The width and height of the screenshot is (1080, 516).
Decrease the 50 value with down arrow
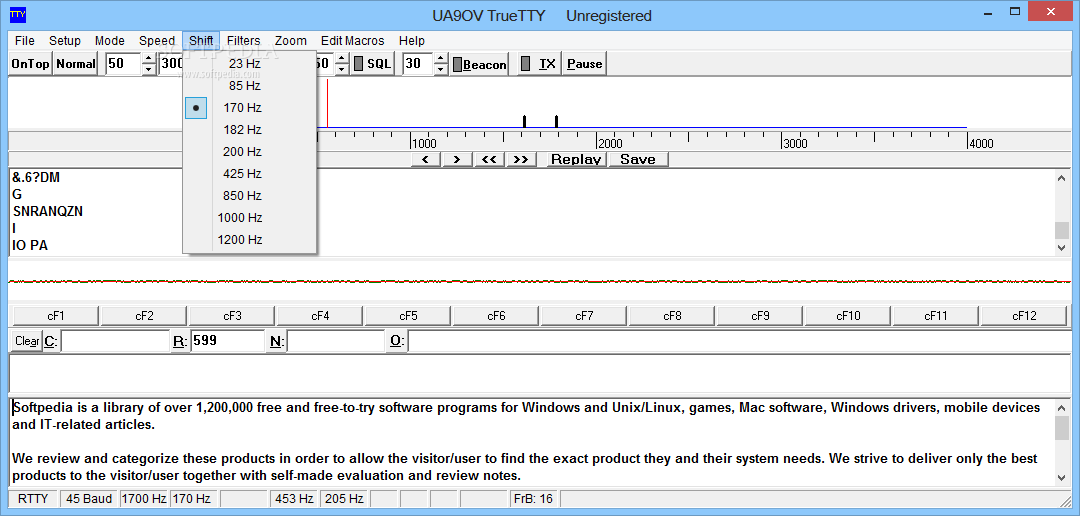149,70
